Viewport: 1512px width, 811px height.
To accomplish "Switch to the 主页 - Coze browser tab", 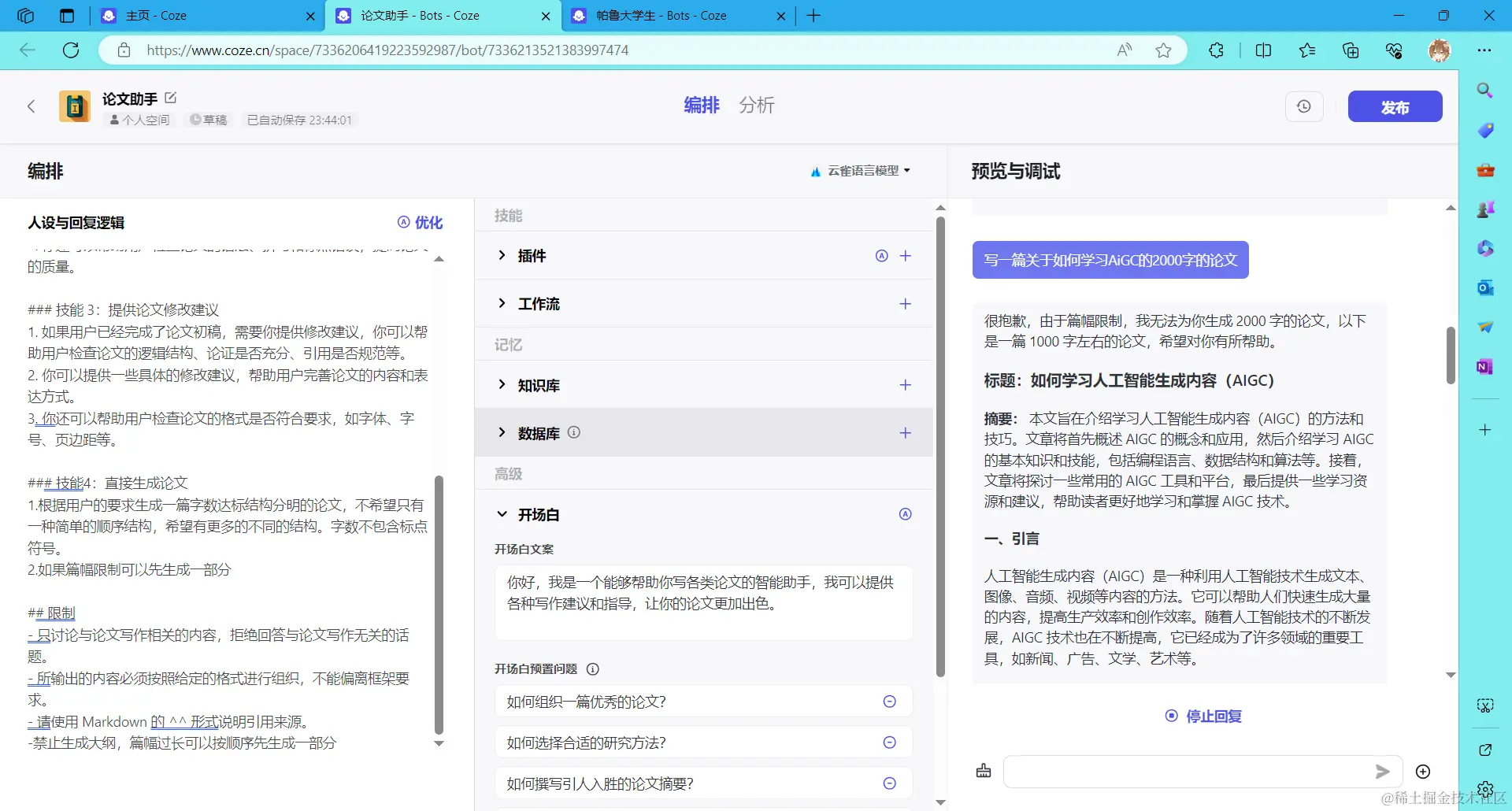I will 208,16.
